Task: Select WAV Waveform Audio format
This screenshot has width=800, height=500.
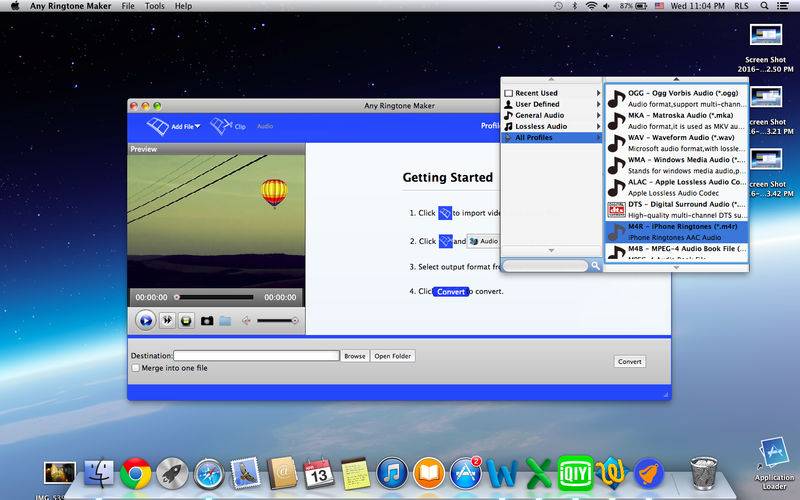Action: click(x=677, y=143)
